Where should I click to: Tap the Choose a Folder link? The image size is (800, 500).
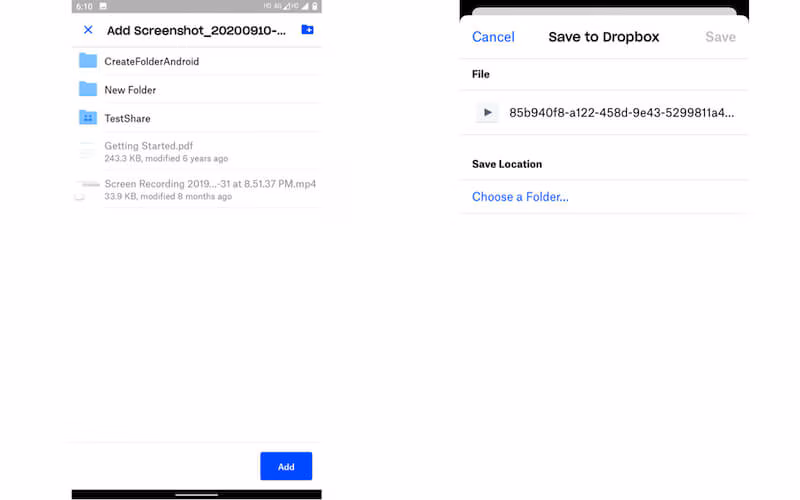520,197
